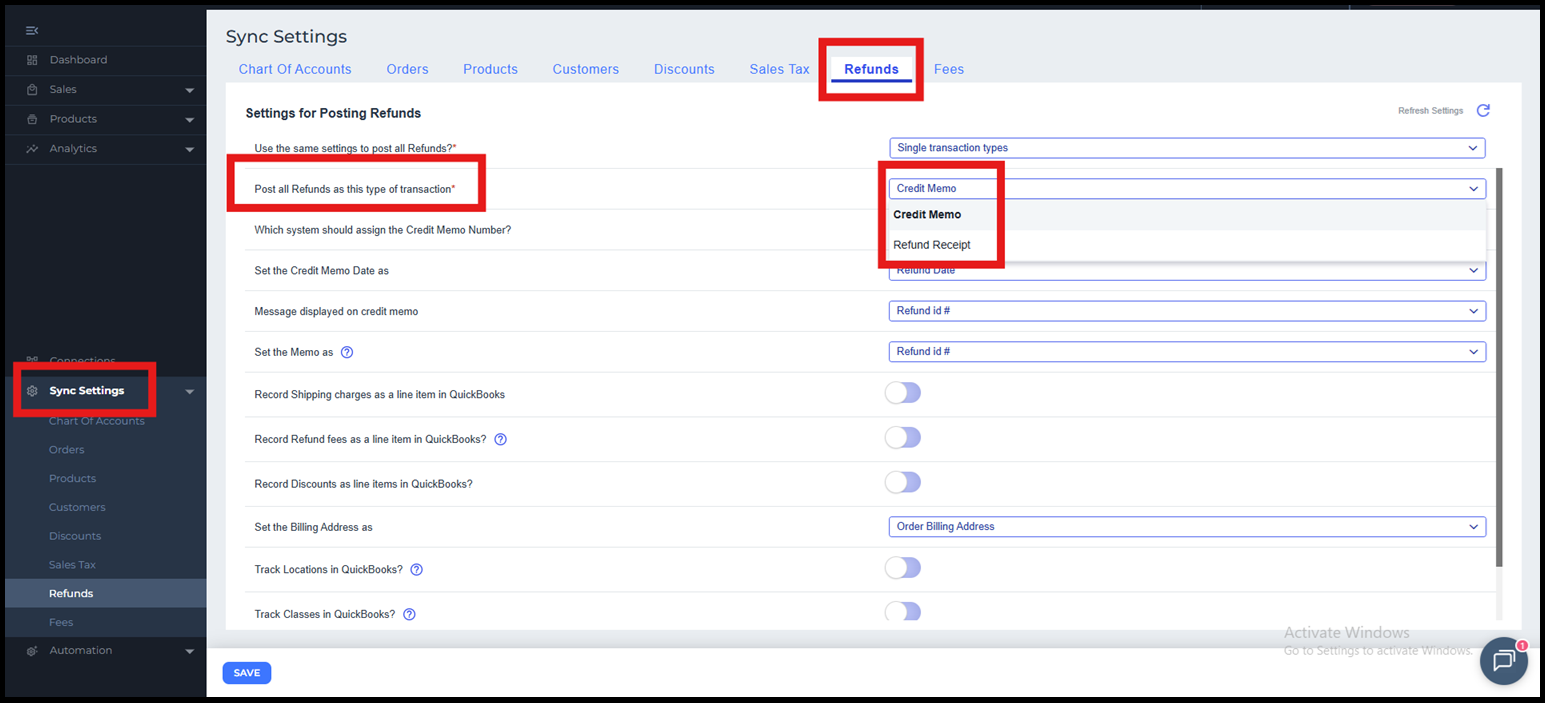
Task: Turn on Track Locations in QuickBooks switch
Action: 902,568
